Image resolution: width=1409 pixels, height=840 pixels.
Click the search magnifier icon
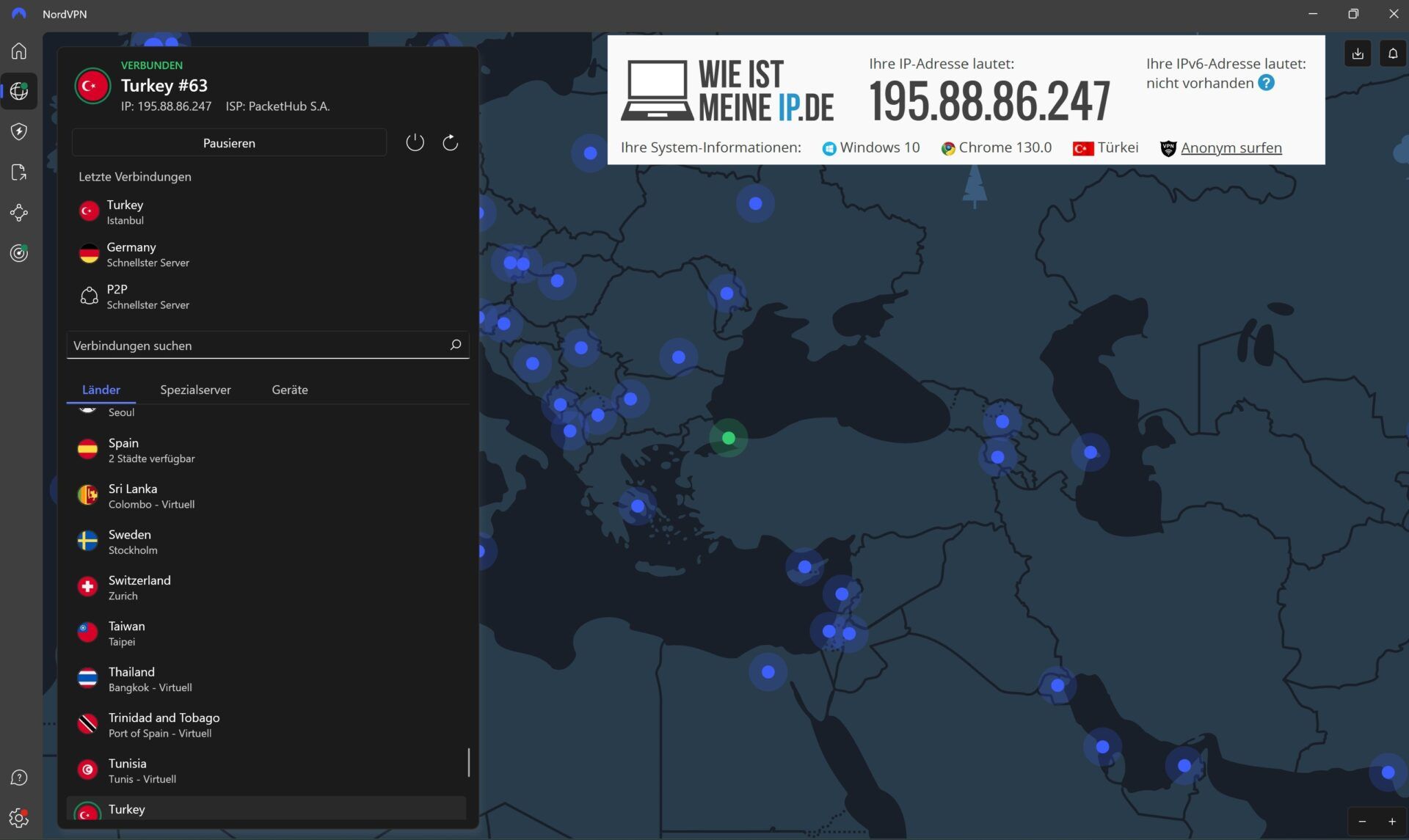[x=455, y=345]
